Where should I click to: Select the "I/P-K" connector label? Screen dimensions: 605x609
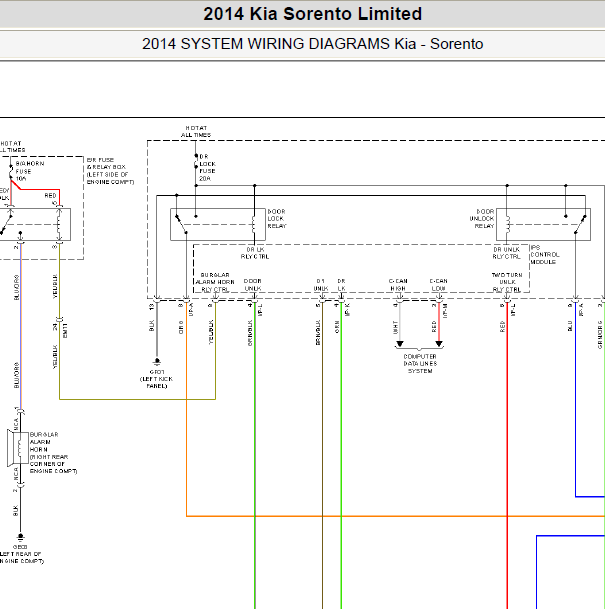click(x=348, y=310)
